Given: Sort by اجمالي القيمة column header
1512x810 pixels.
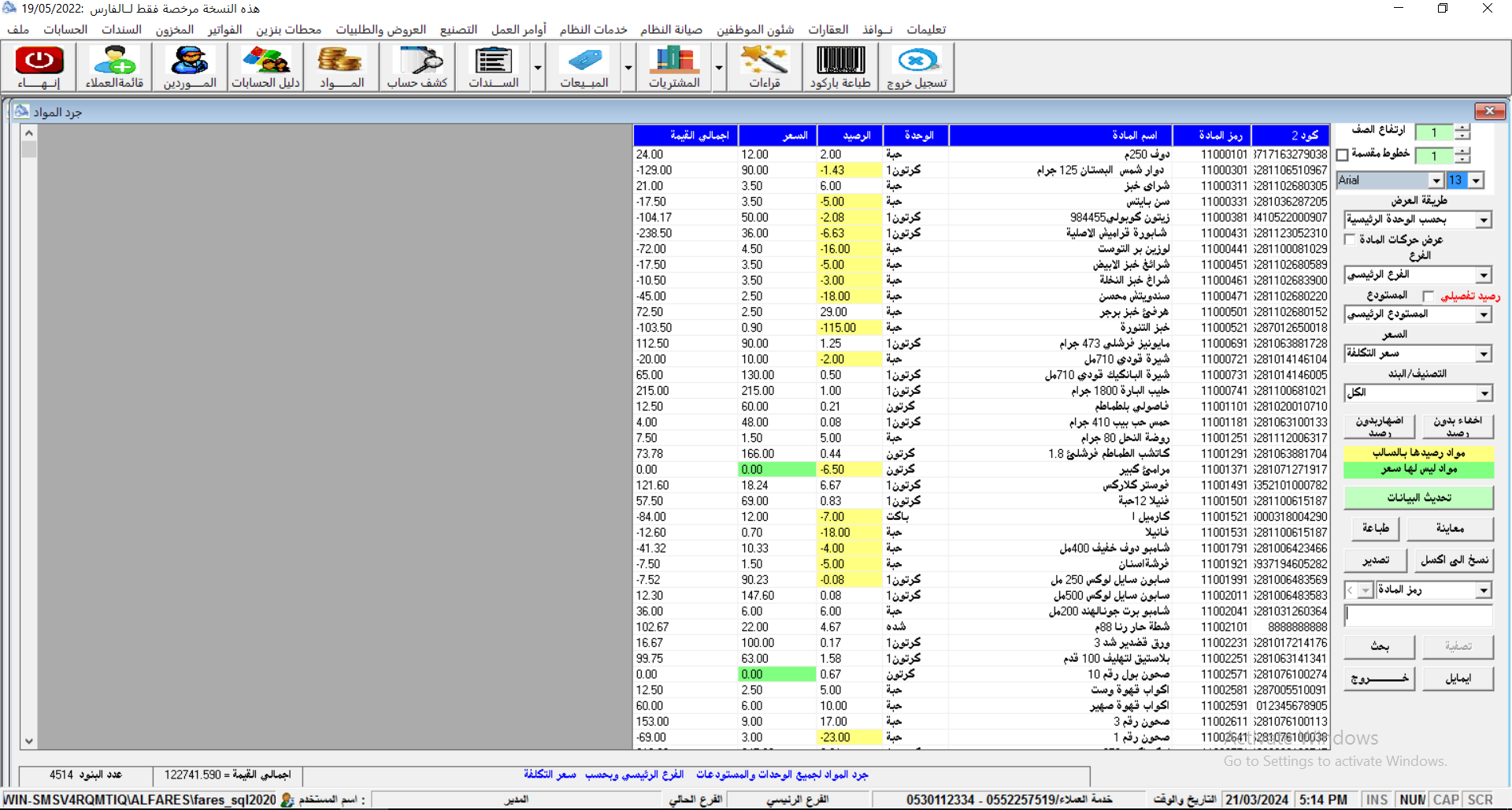Looking at the screenshot, I should pos(685,136).
